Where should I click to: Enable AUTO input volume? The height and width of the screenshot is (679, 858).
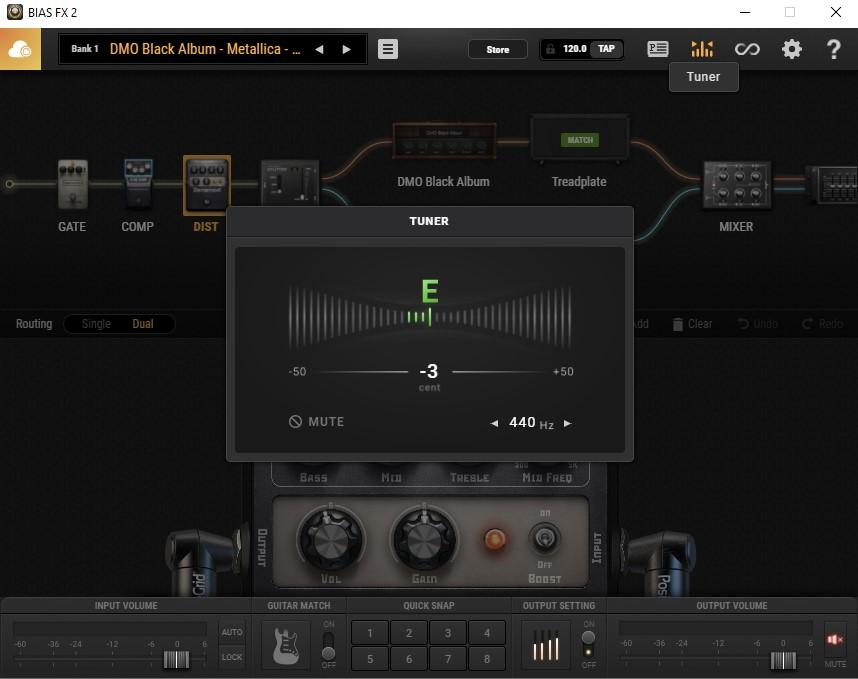tap(232, 632)
